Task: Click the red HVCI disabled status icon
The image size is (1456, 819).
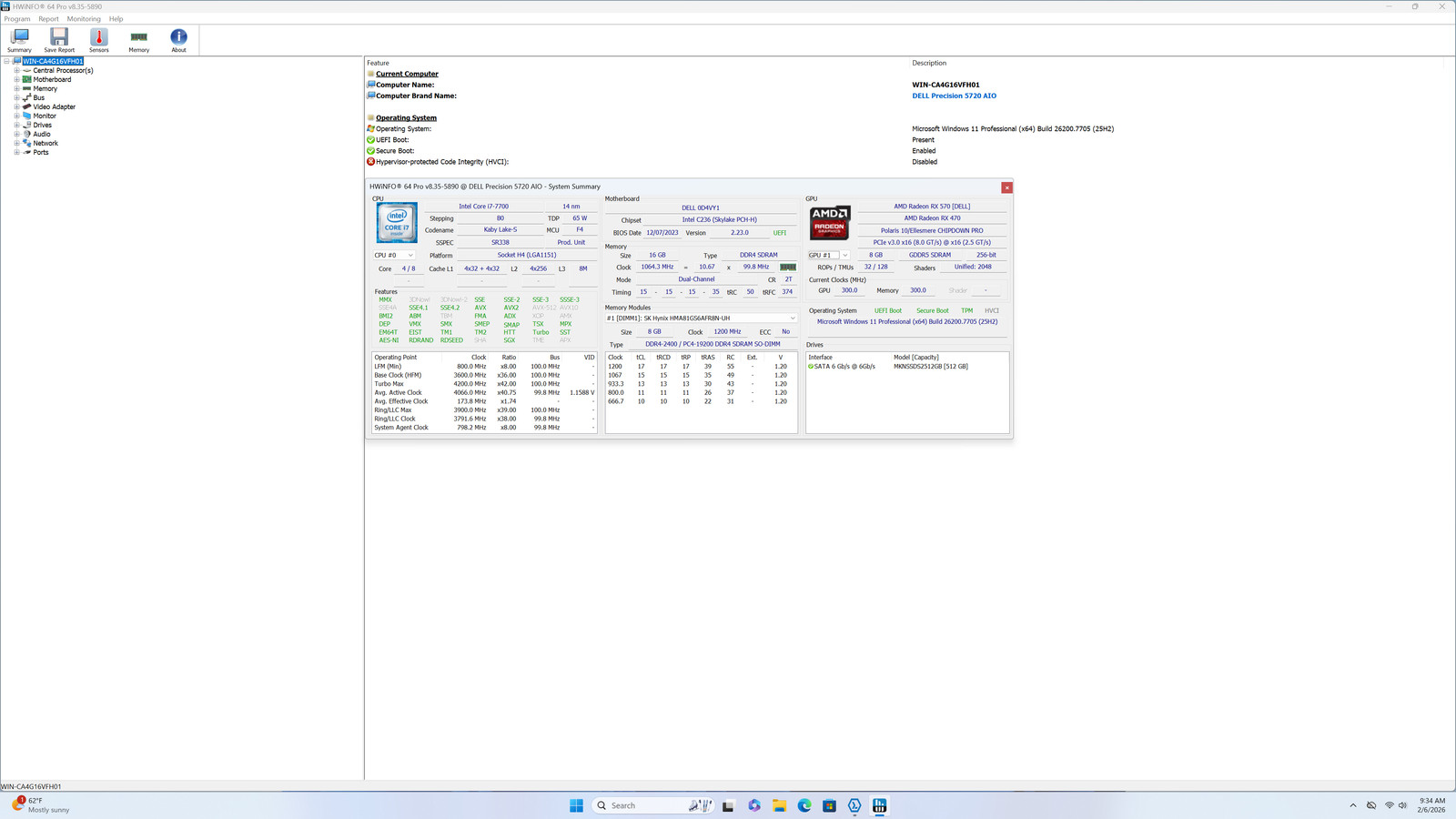Action: 371,162
